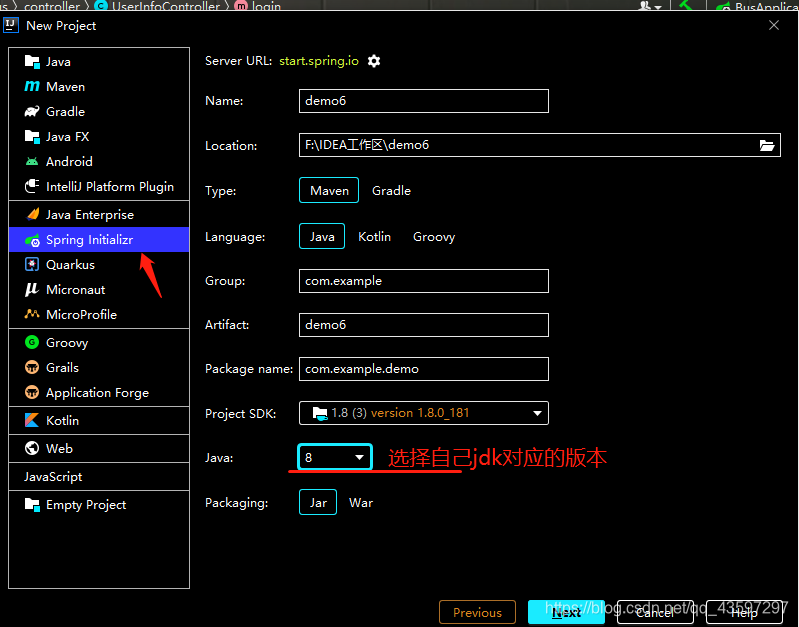Select Grails in project type list
Viewport: 799px width, 627px height.
pos(99,367)
